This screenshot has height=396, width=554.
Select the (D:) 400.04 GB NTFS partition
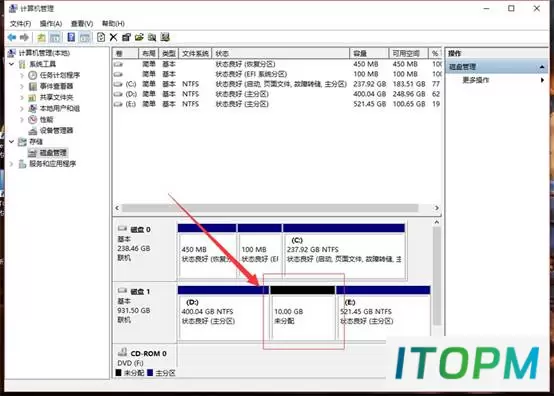(x=223, y=313)
